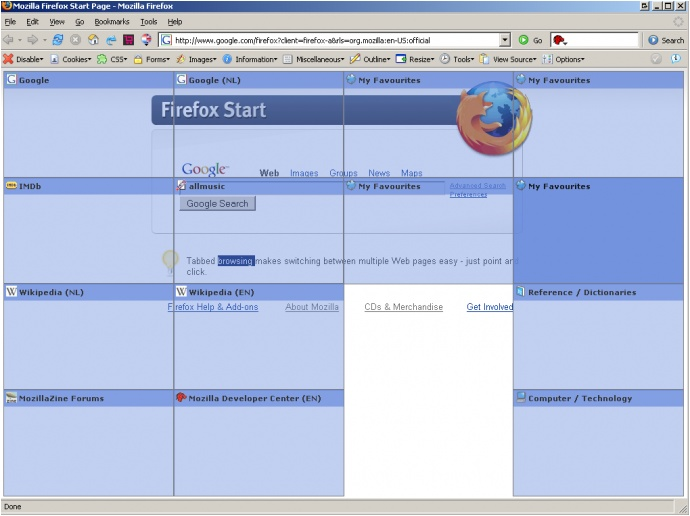Image resolution: width=690 pixels, height=516 pixels.
Task: Click the pink shopping cart toolbar icon
Action: point(128,40)
